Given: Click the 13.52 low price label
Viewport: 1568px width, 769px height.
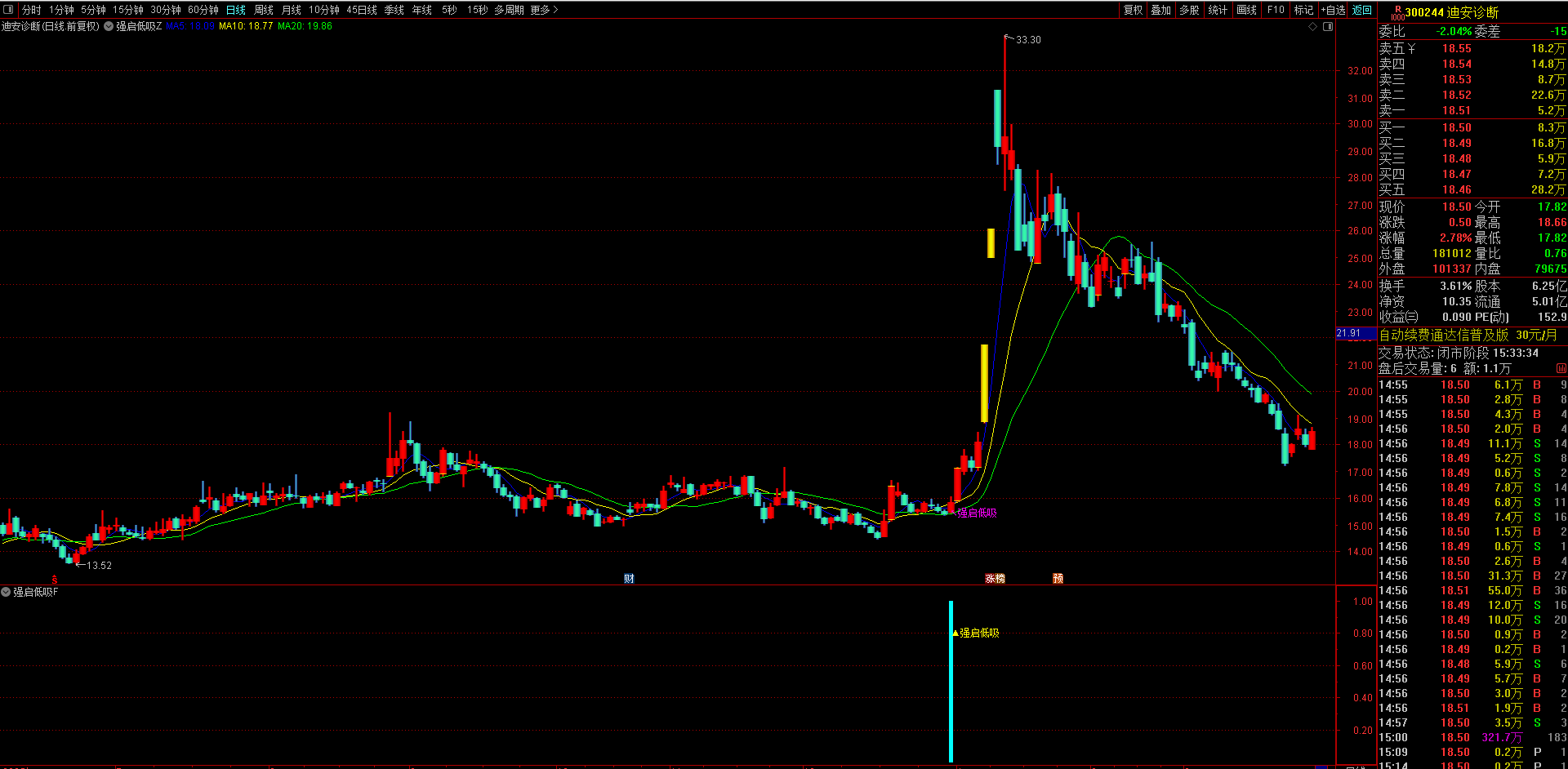Looking at the screenshot, I should tap(99, 565).
